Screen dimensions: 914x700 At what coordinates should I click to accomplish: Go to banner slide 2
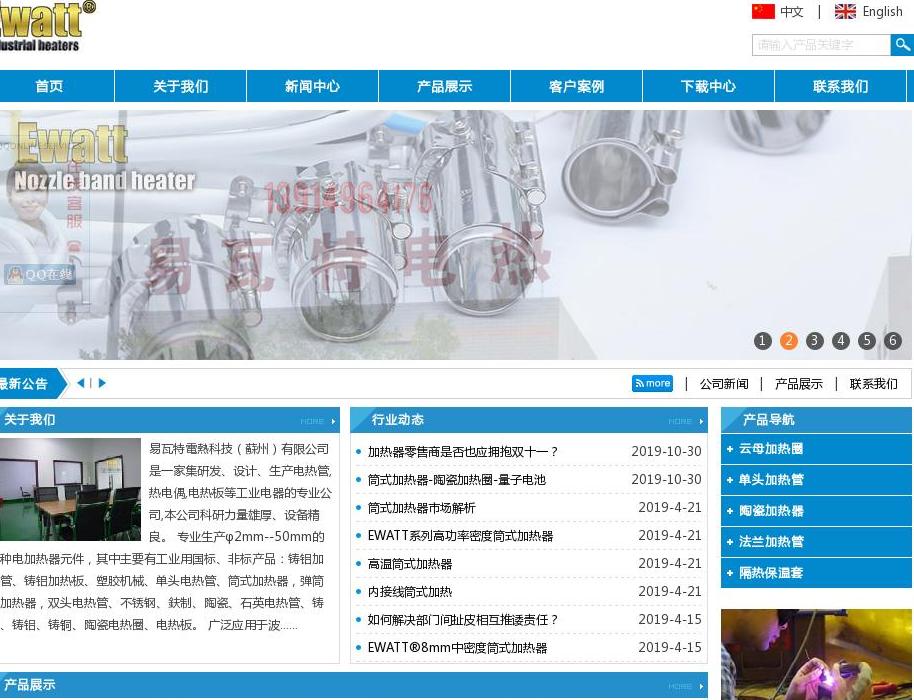(x=789, y=340)
